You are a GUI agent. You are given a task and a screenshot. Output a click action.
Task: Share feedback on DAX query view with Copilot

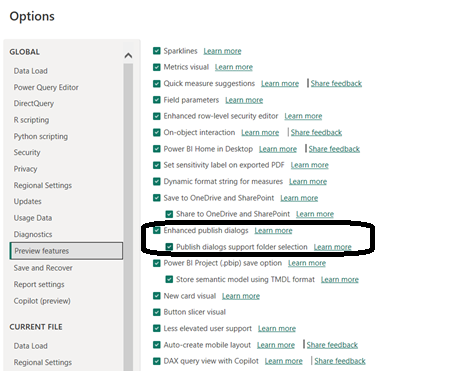point(340,361)
